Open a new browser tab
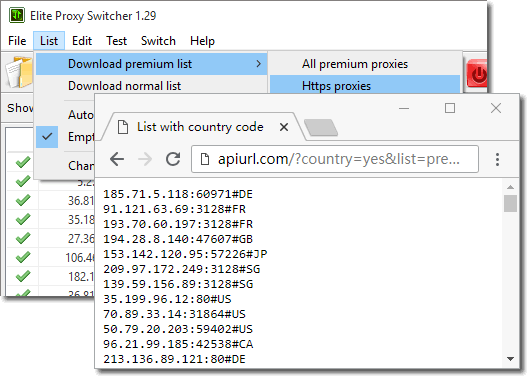 pos(321,128)
